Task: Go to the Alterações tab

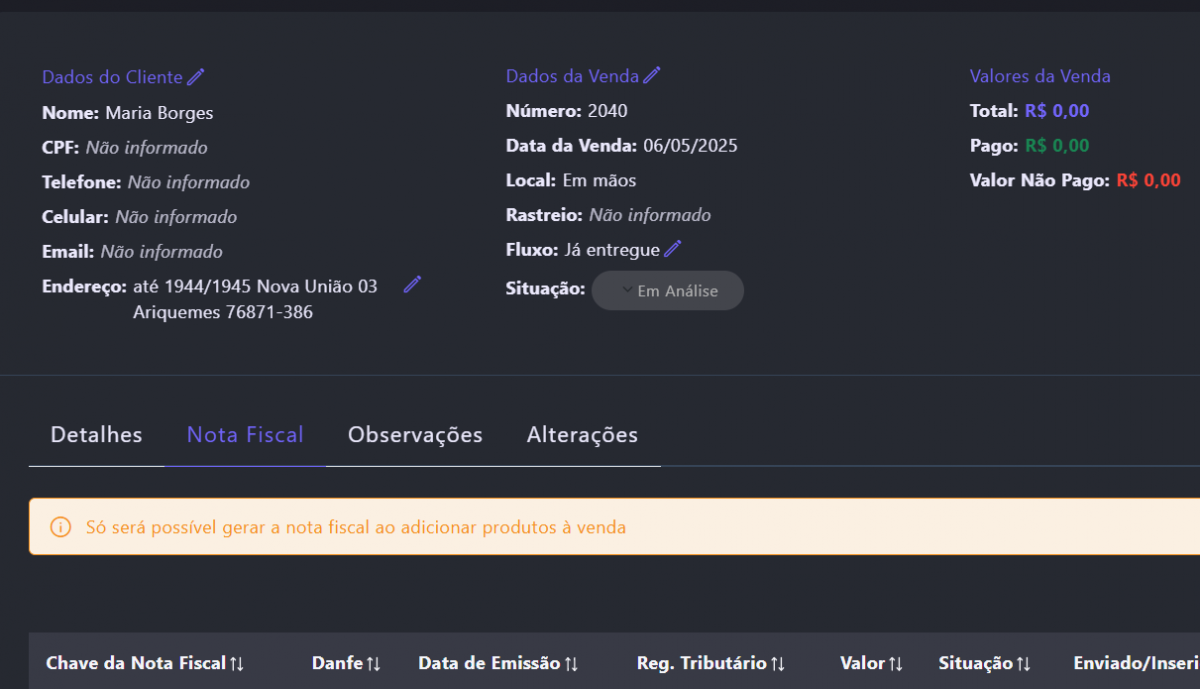Action: [582, 435]
